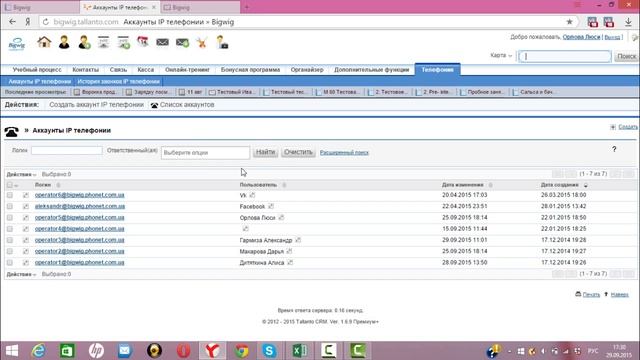Open the Контакты menu tab
Viewport: 640px width, 360px height.
[86, 70]
